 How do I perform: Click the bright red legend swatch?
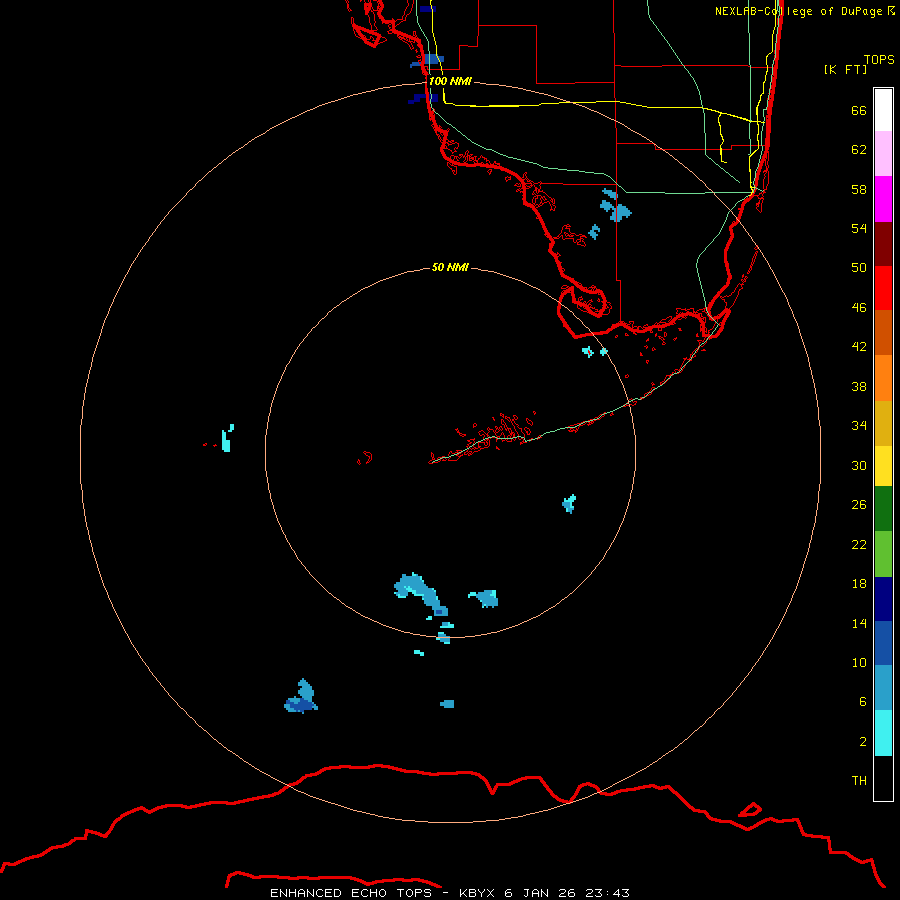[x=883, y=288]
